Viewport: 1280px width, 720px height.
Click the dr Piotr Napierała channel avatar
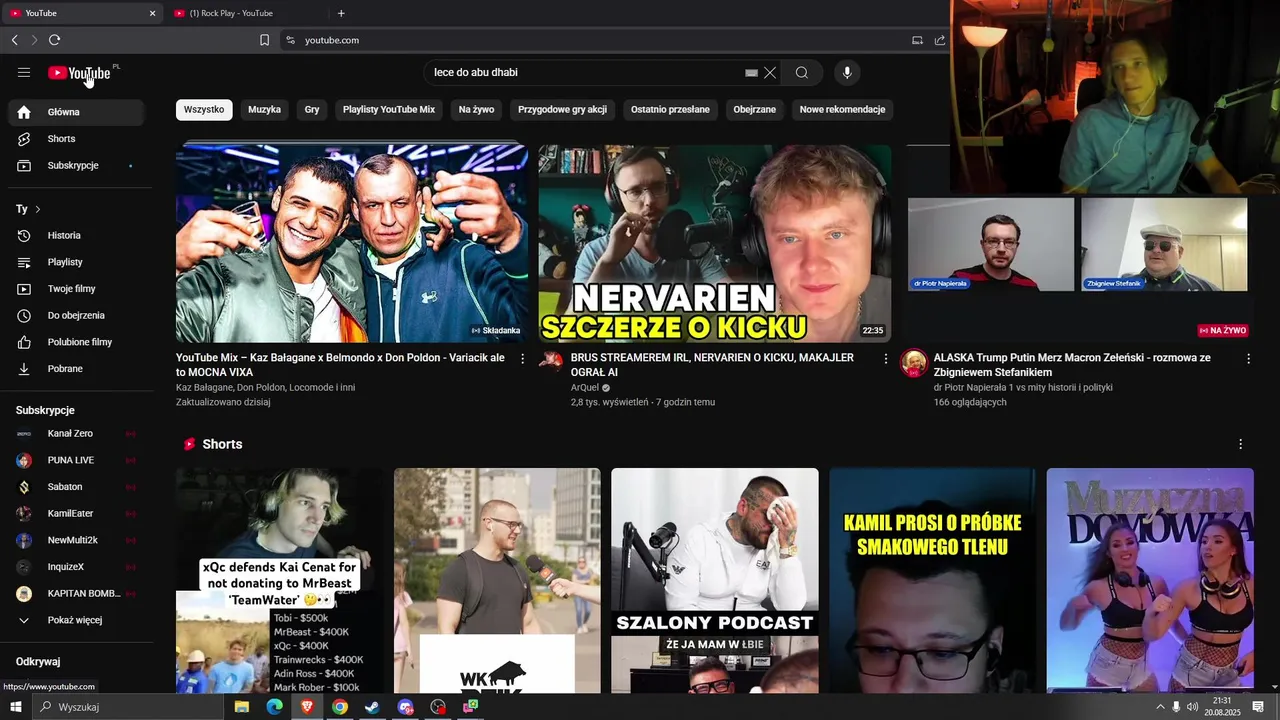pyautogui.click(x=914, y=363)
